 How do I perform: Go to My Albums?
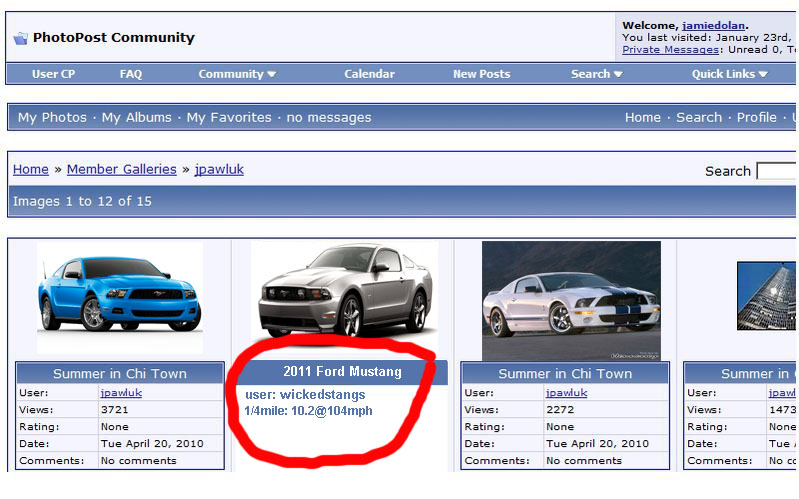click(x=137, y=117)
